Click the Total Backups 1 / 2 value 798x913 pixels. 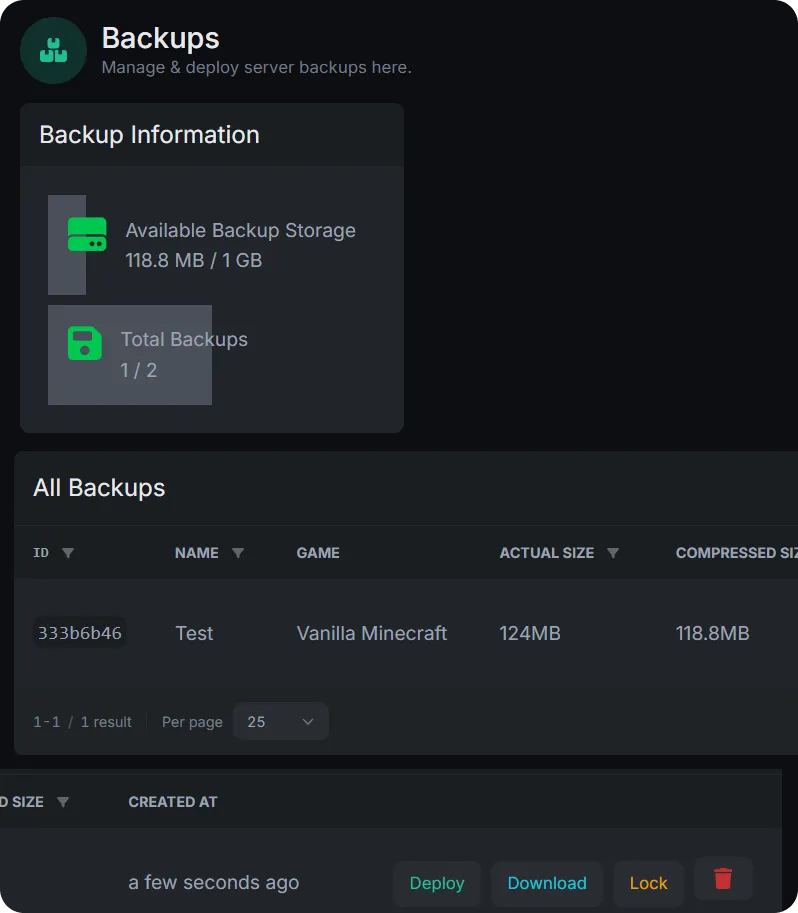[x=138, y=370]
